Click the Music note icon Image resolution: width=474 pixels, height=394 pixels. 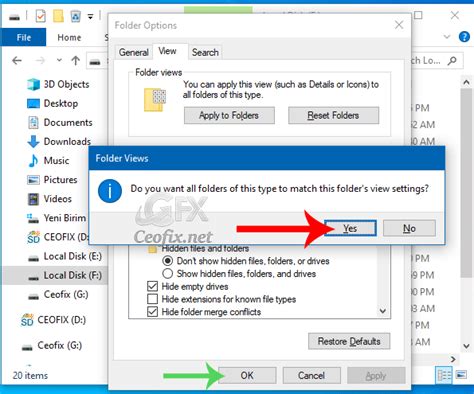point(33,161)
